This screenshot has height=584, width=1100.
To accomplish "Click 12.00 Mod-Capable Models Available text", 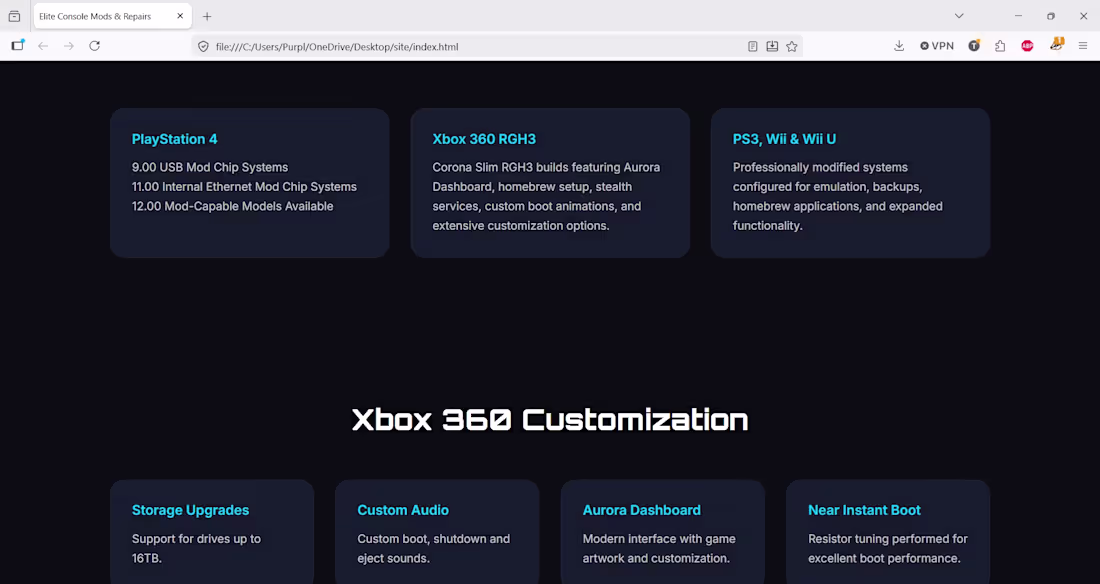I will pos(232,206).
